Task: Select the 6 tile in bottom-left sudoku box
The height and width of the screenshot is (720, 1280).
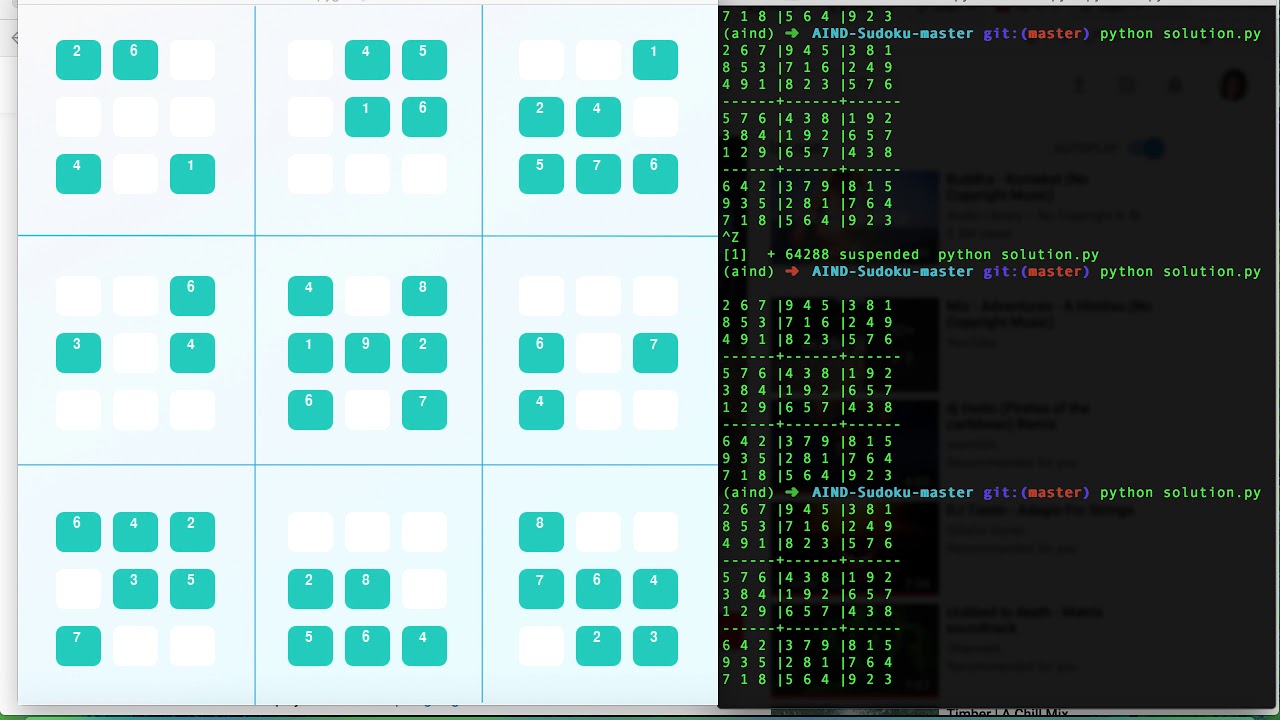Action: tap(78, 532)
